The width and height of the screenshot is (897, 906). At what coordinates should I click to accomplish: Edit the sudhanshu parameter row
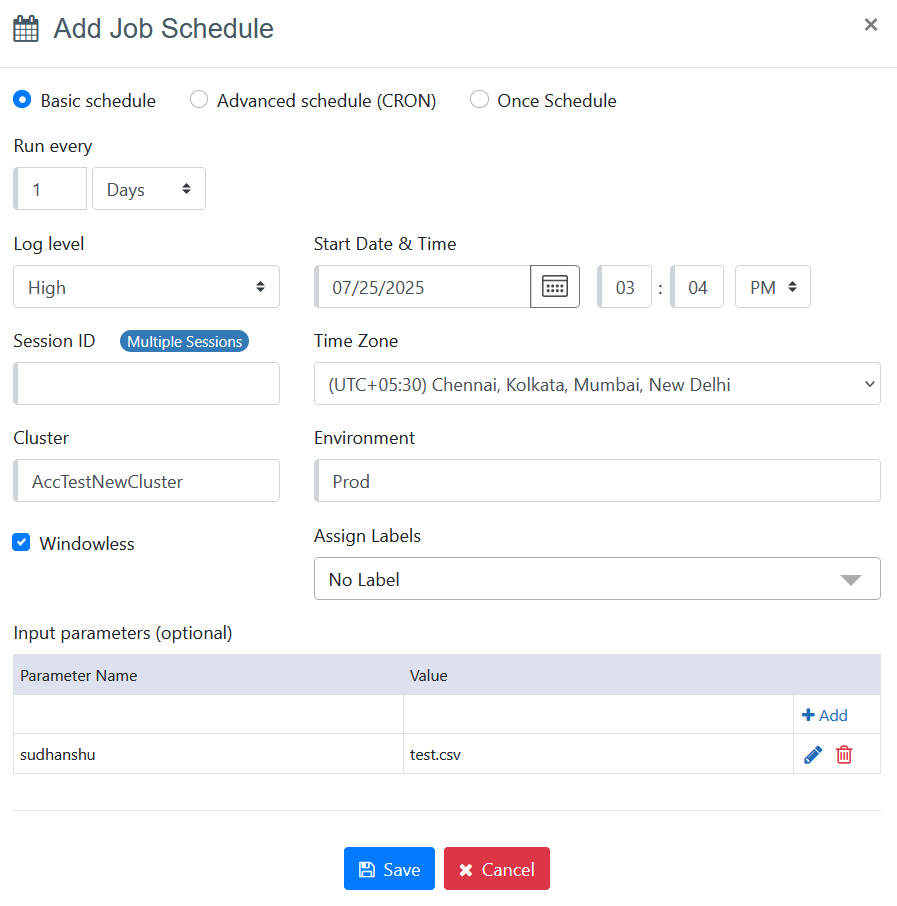coord(813,755)
